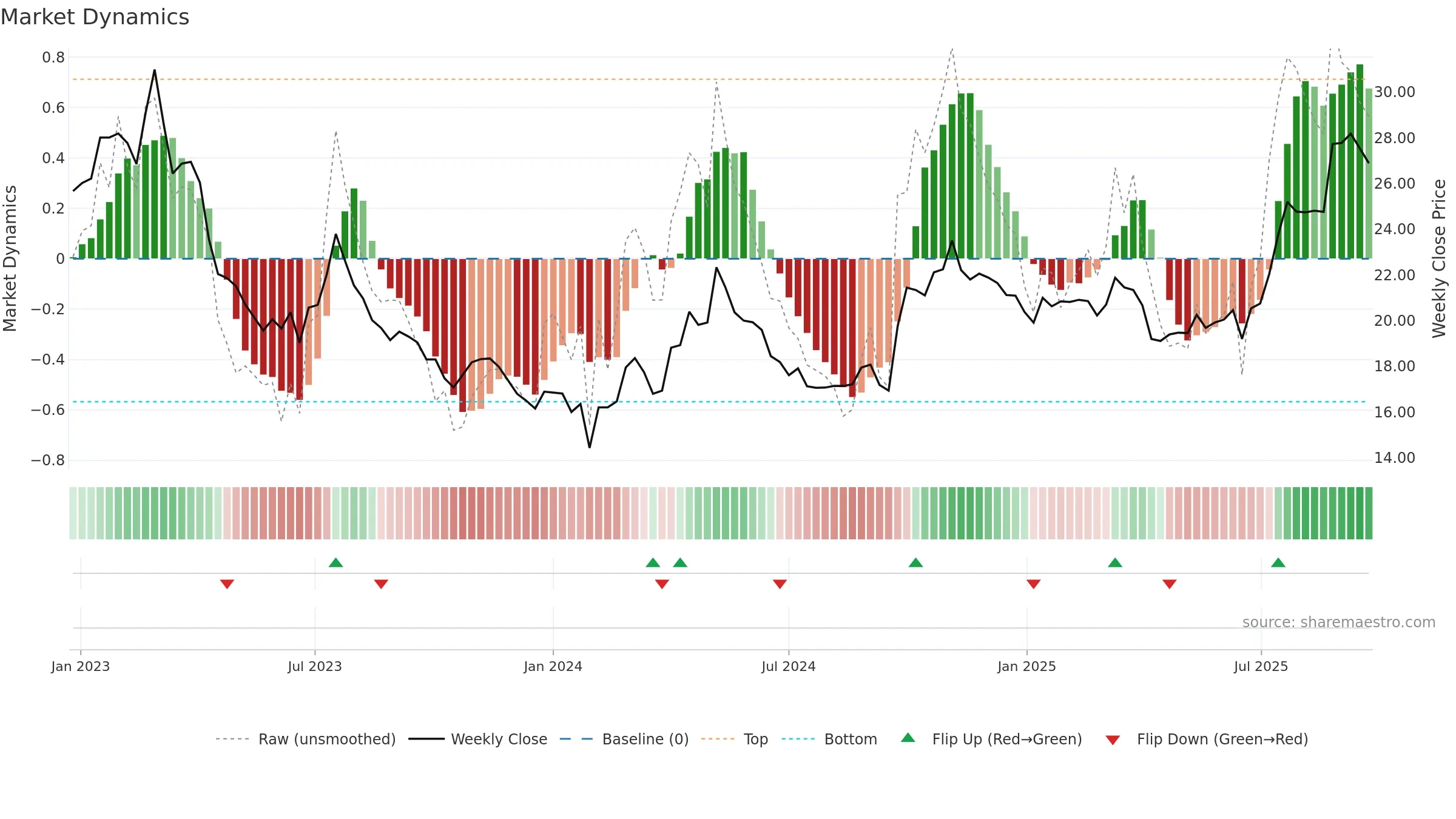Click the first pale green heat strip cell
The width and height of the screenshot is (1456, 819).
[x=73, y=513]
